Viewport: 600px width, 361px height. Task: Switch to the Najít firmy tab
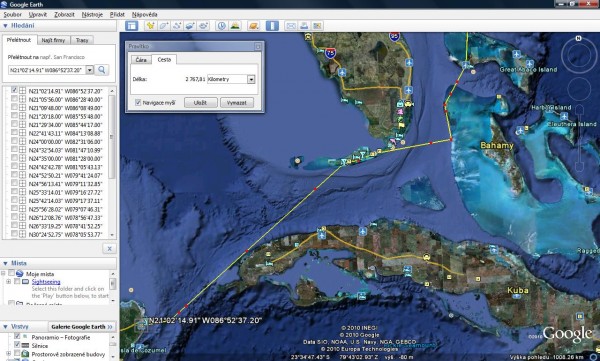coord(54,40)
